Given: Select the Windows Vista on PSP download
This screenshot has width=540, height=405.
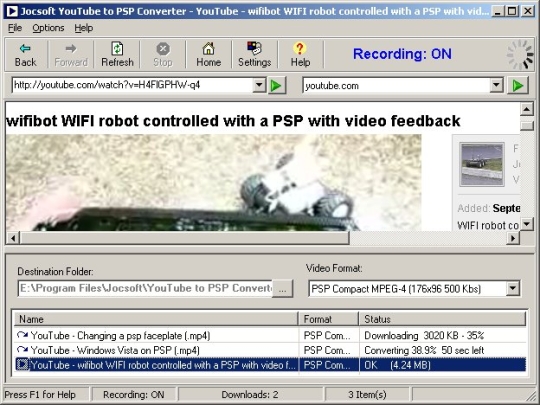Looking at the screenshot, I should (x=270, y=350).
